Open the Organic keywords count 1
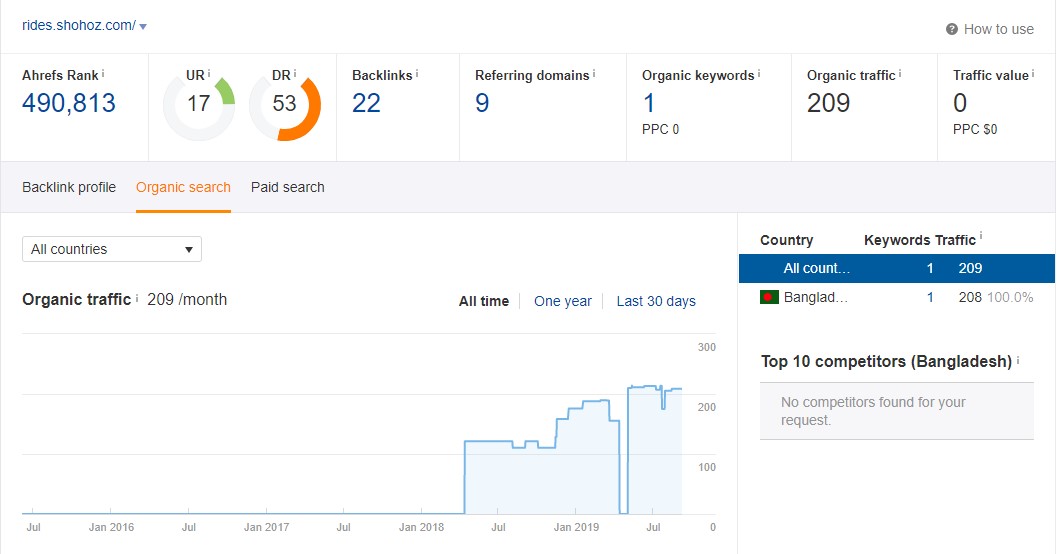Image resolution: width=1064 pixels, height=554 pixels. (x=649, y=103)
